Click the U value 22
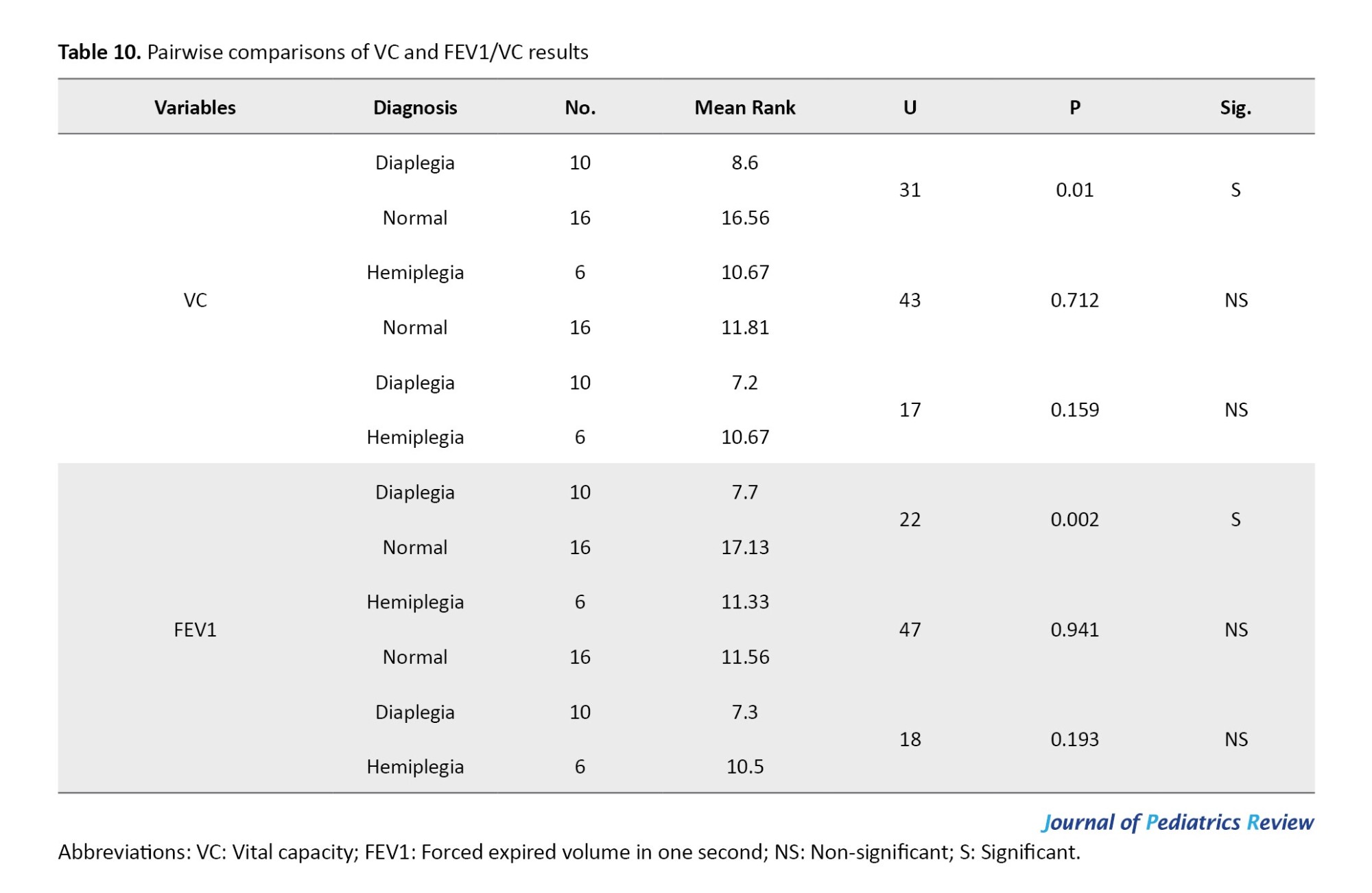Screen dimensions: 1372x893 point(910,519)
